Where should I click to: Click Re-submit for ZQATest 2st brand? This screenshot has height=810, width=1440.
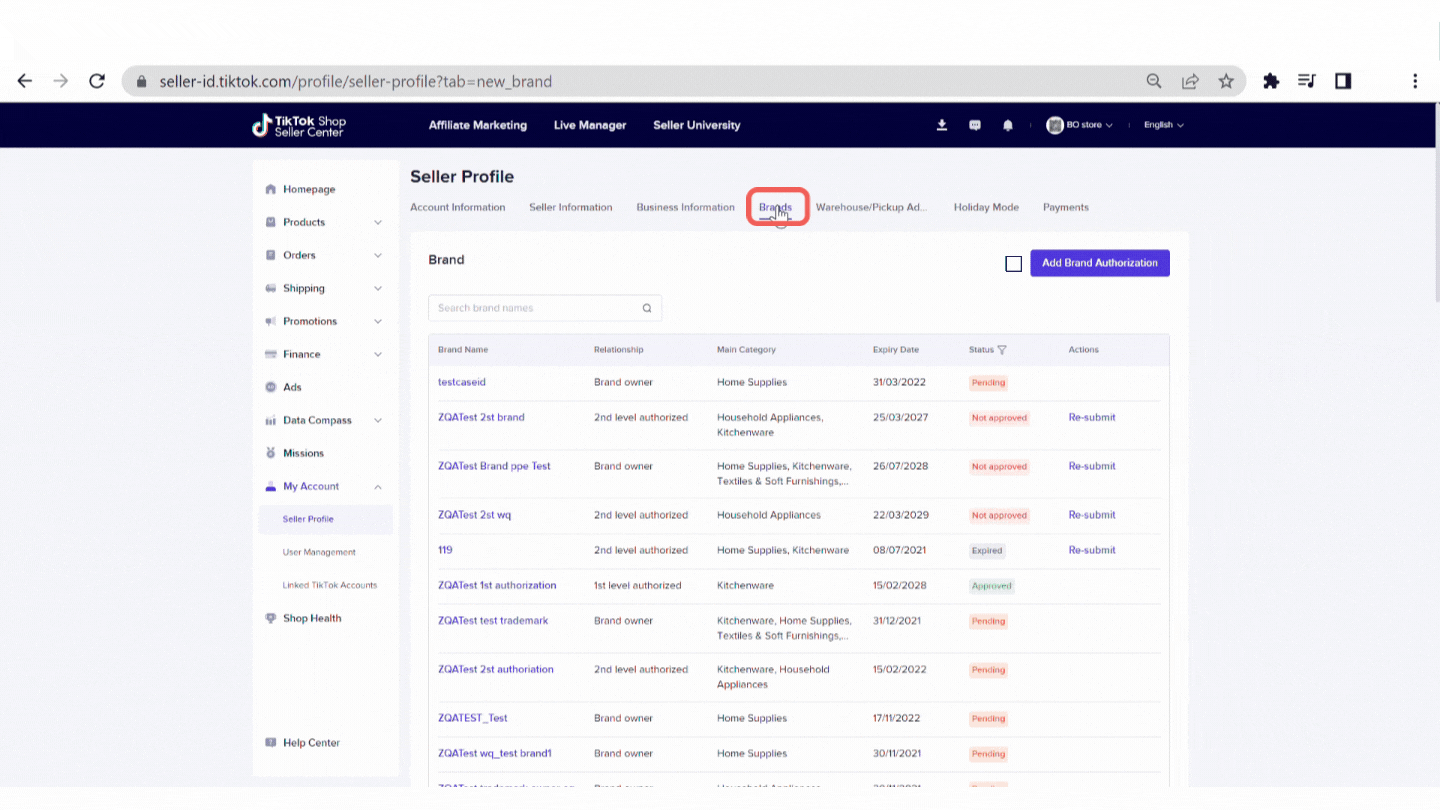pos(1091,417)
